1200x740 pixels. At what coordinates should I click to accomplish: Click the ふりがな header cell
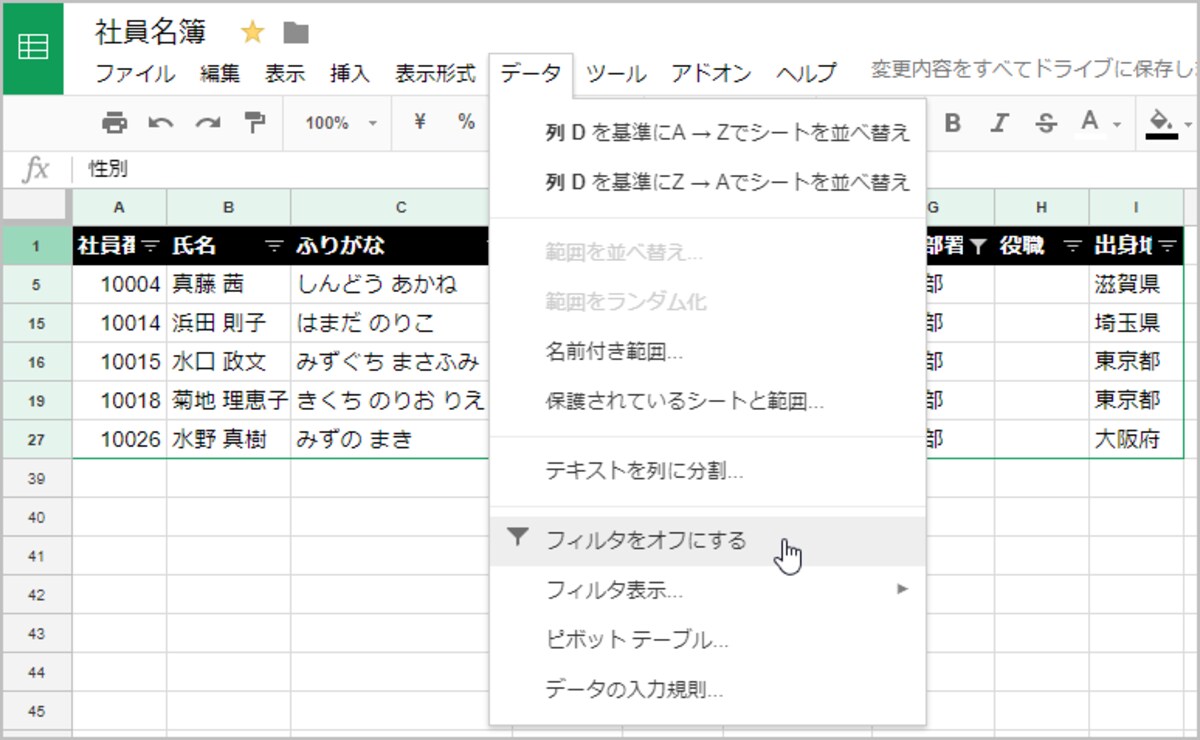[x=390, y=245]
